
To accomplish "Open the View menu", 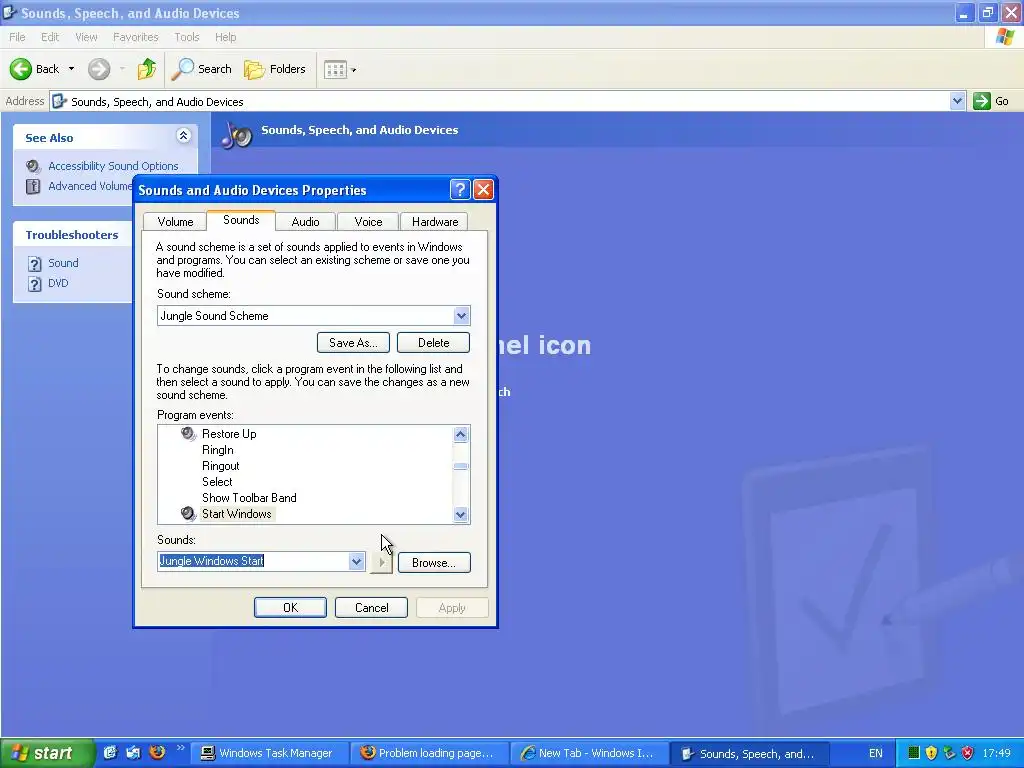I will [x=86, y=37].
